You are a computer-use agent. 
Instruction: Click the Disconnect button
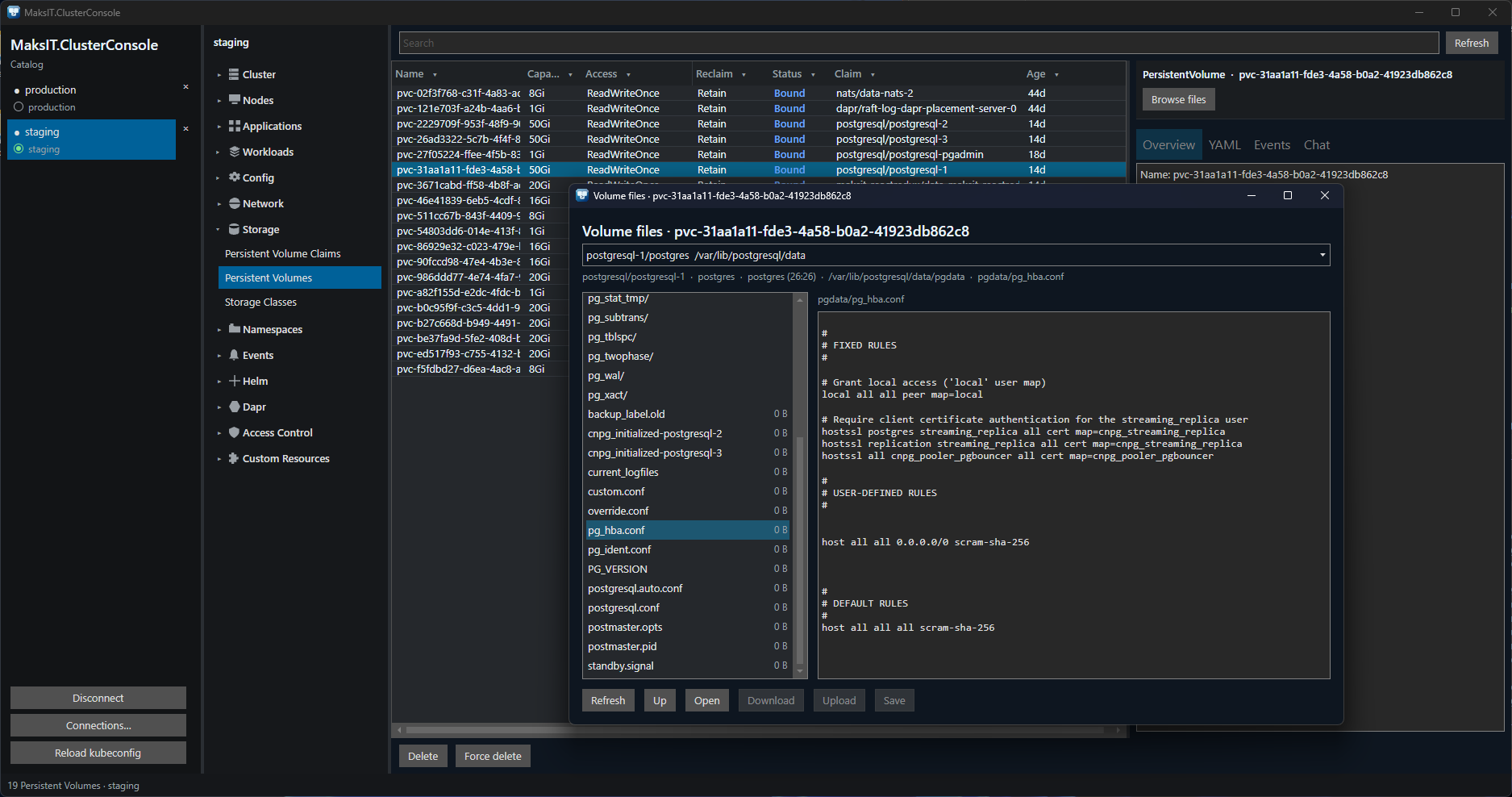[98, 698]
